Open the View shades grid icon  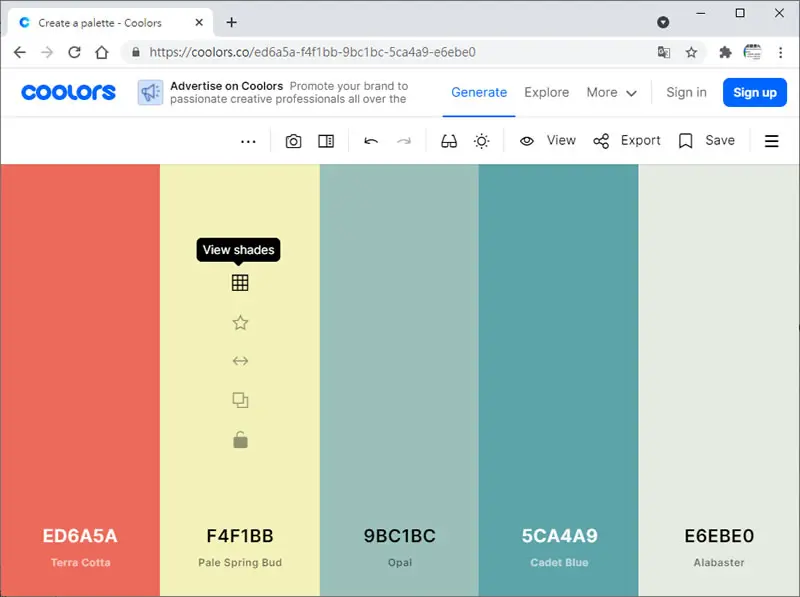pos(240,283)
